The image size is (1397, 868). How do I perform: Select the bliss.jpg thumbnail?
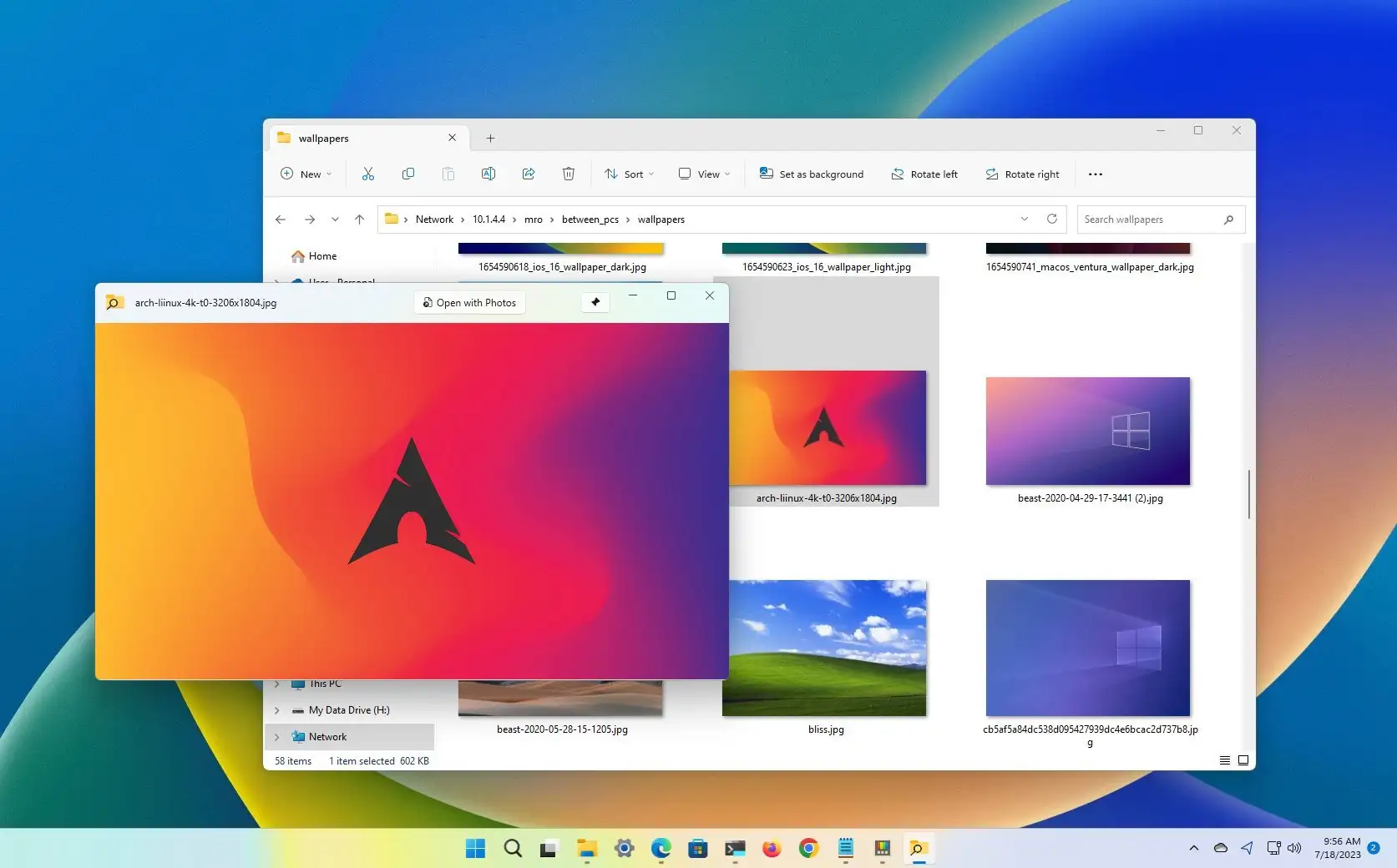[825, 648]
